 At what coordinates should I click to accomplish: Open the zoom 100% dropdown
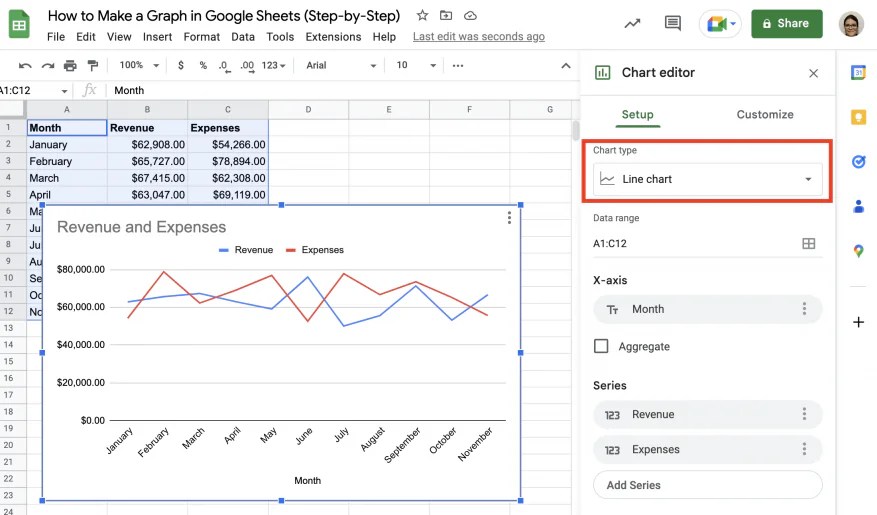(139, 65)
